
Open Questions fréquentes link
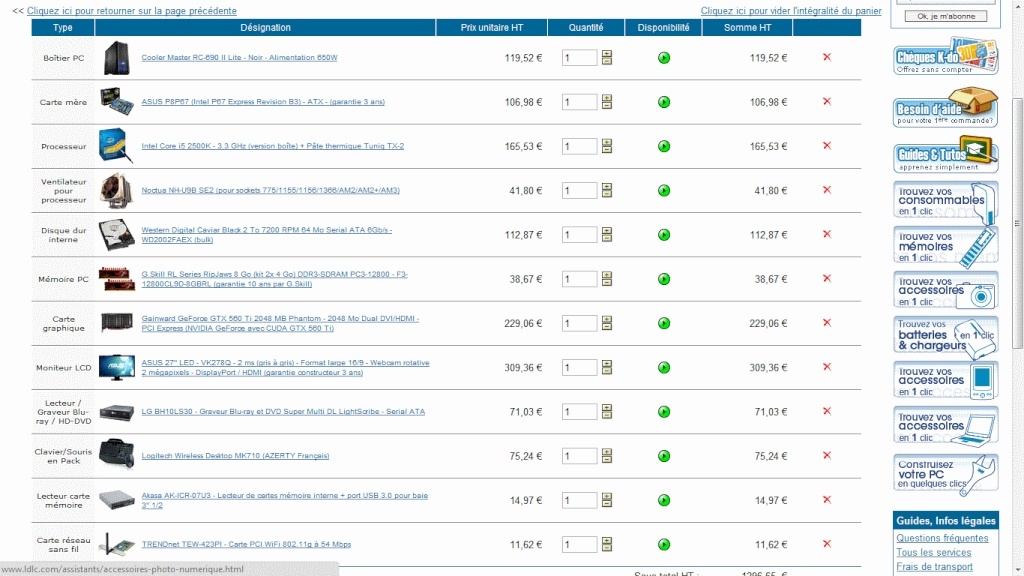[x=942, y=538]
